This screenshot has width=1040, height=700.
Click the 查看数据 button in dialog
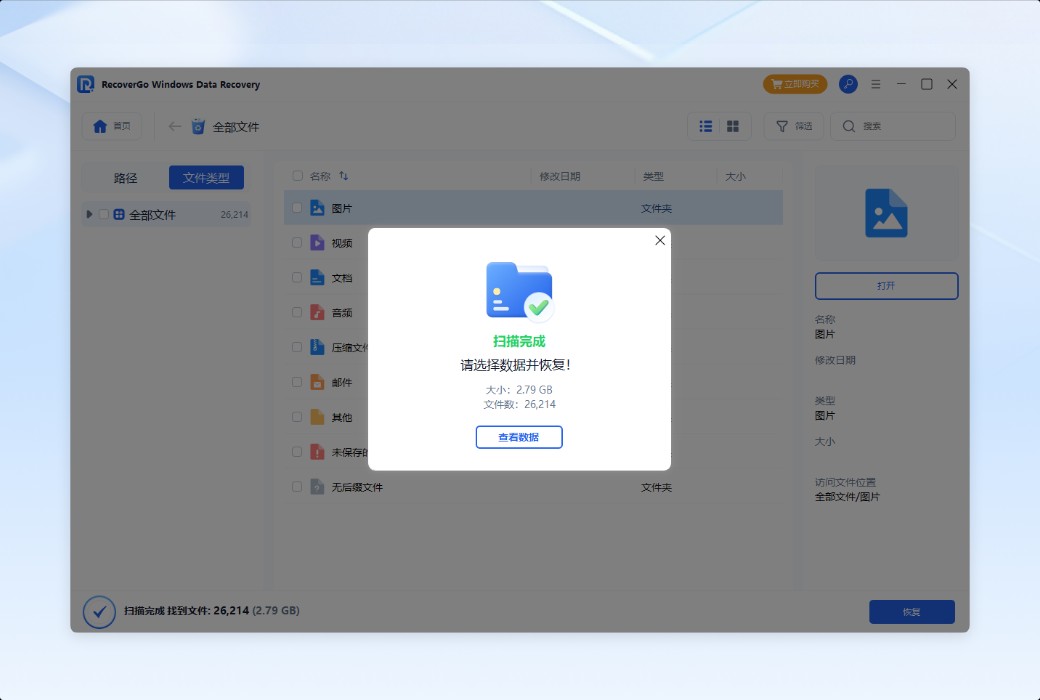point(519,437)
